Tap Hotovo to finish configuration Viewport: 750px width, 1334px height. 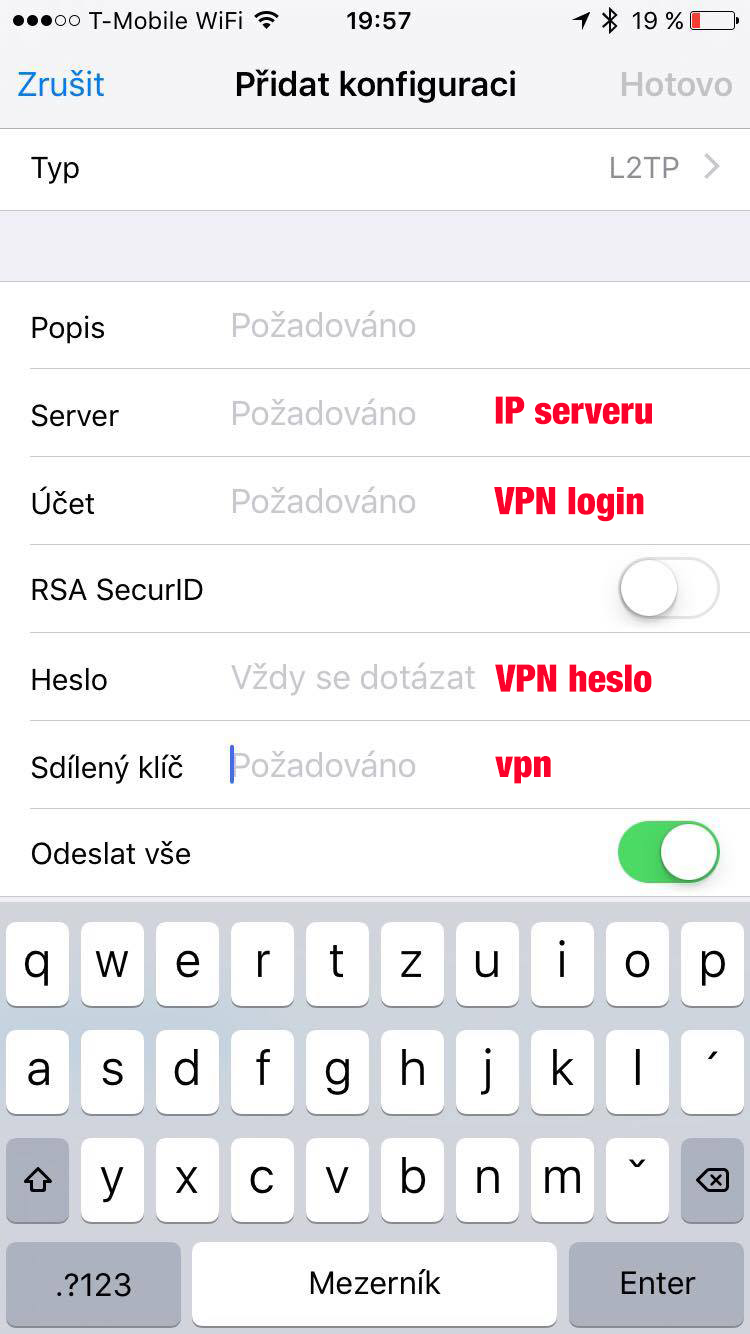pos(676,84)
